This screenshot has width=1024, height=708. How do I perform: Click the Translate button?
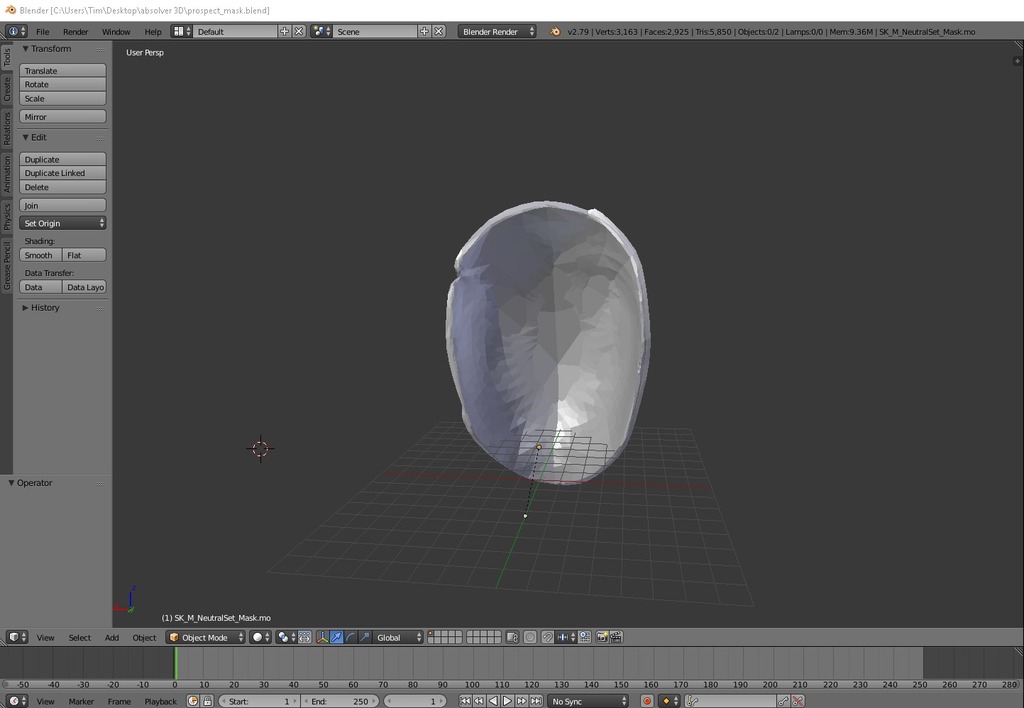tap(63, 71)
